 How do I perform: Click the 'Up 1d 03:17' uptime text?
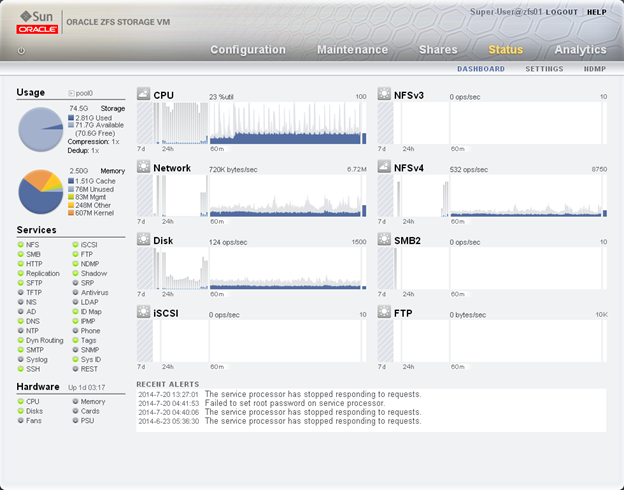[x=86, y=387]
